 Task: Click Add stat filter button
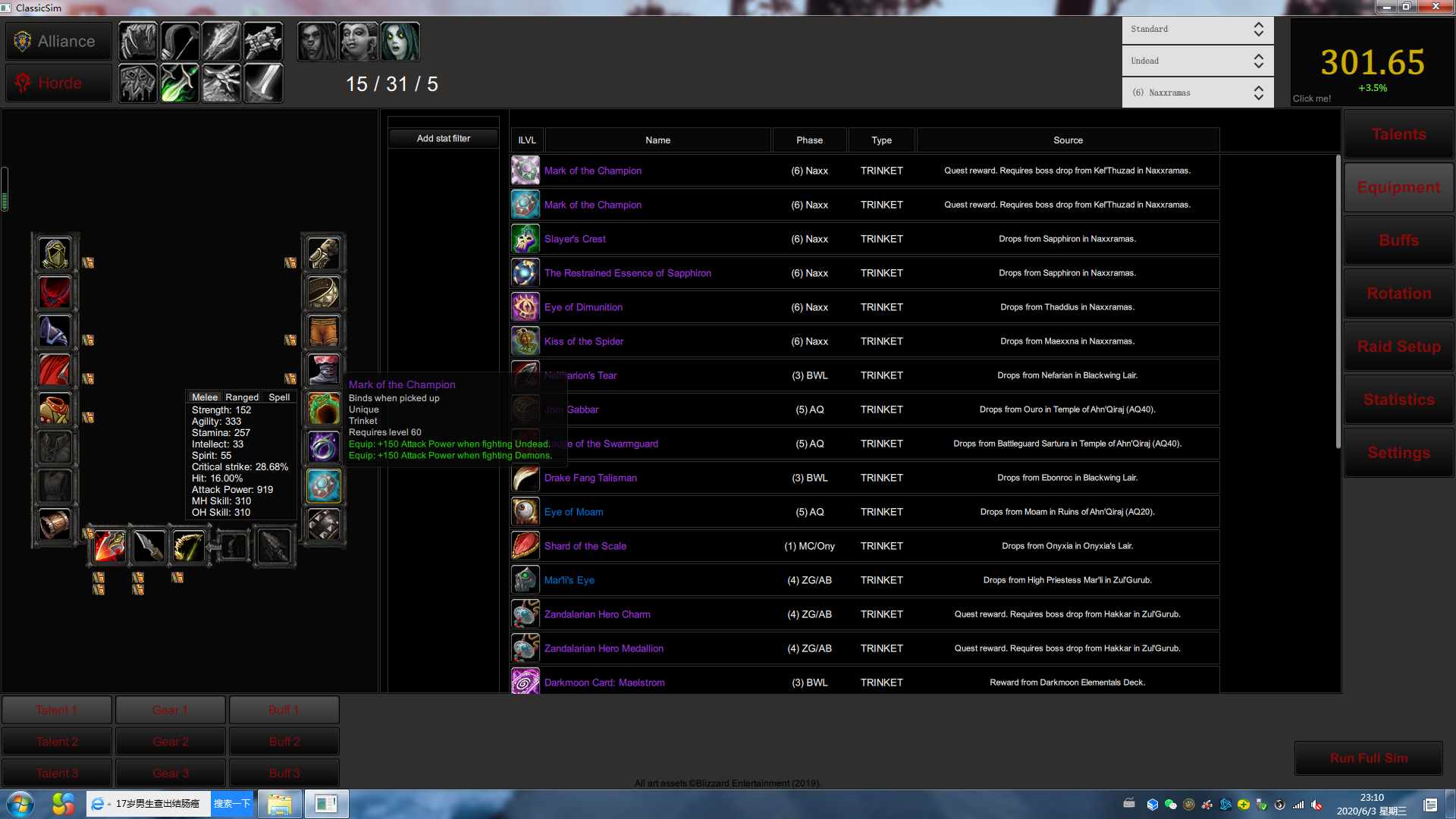pyautogui.click(x=443, y=138)
